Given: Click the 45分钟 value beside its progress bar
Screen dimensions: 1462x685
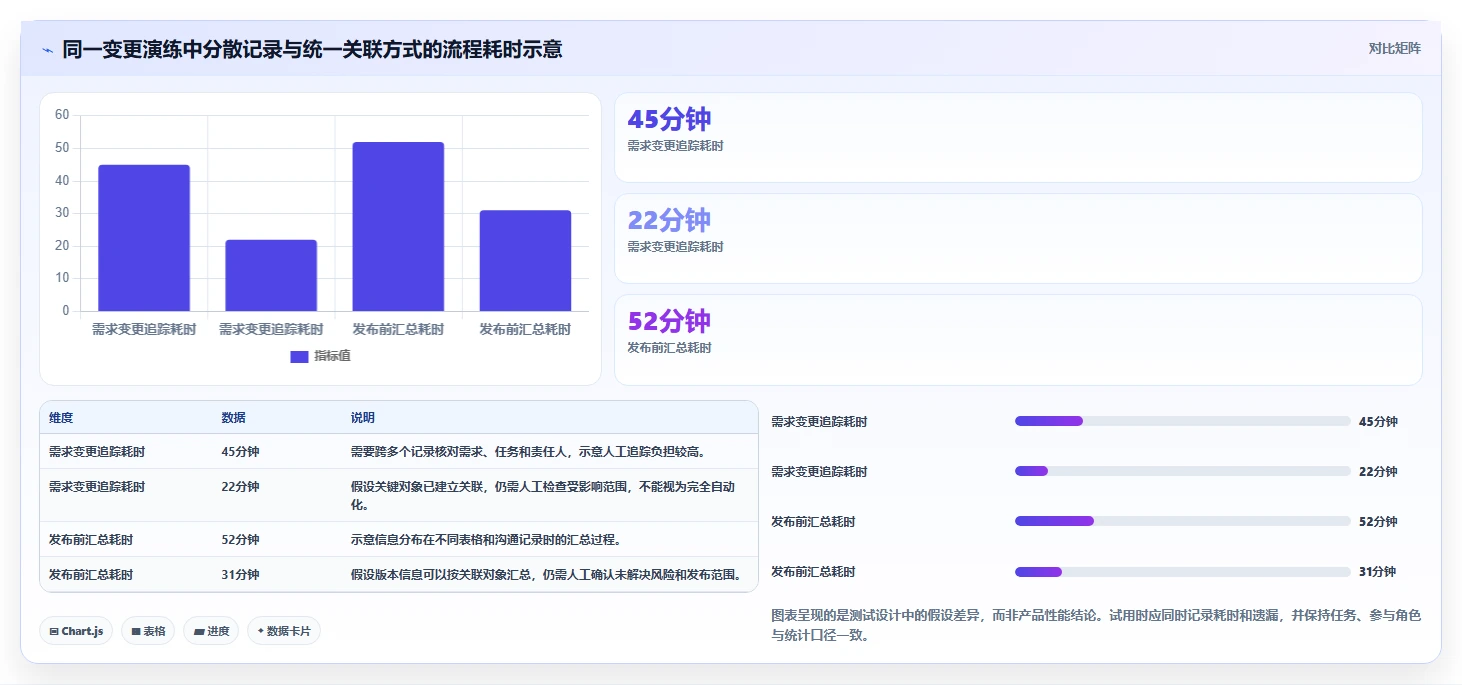Looking at the screenshot, I should point(1378,422).
